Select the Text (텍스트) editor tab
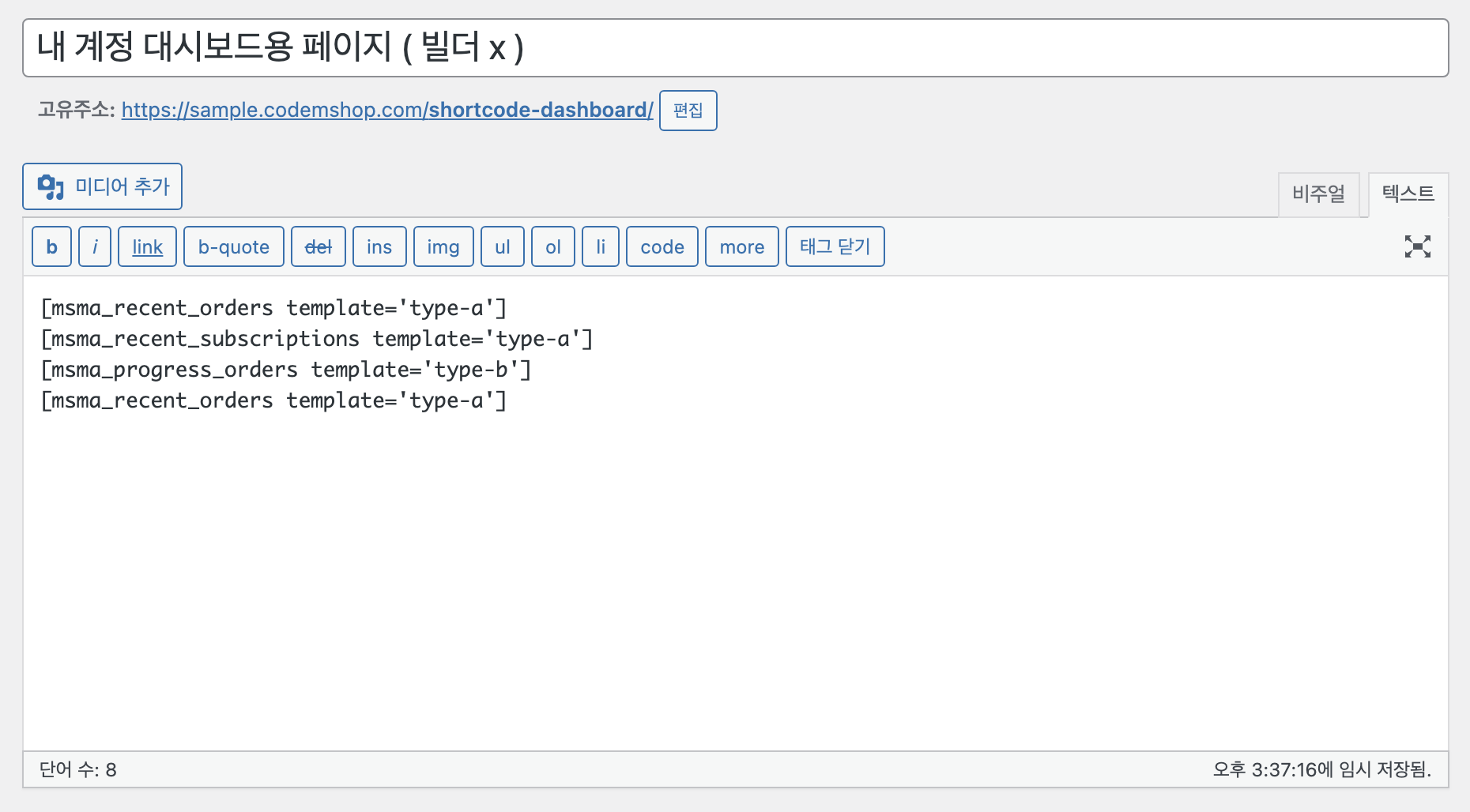This screenshot has height=812, width=1470. pyautogui.click(x=1408, y=194)
